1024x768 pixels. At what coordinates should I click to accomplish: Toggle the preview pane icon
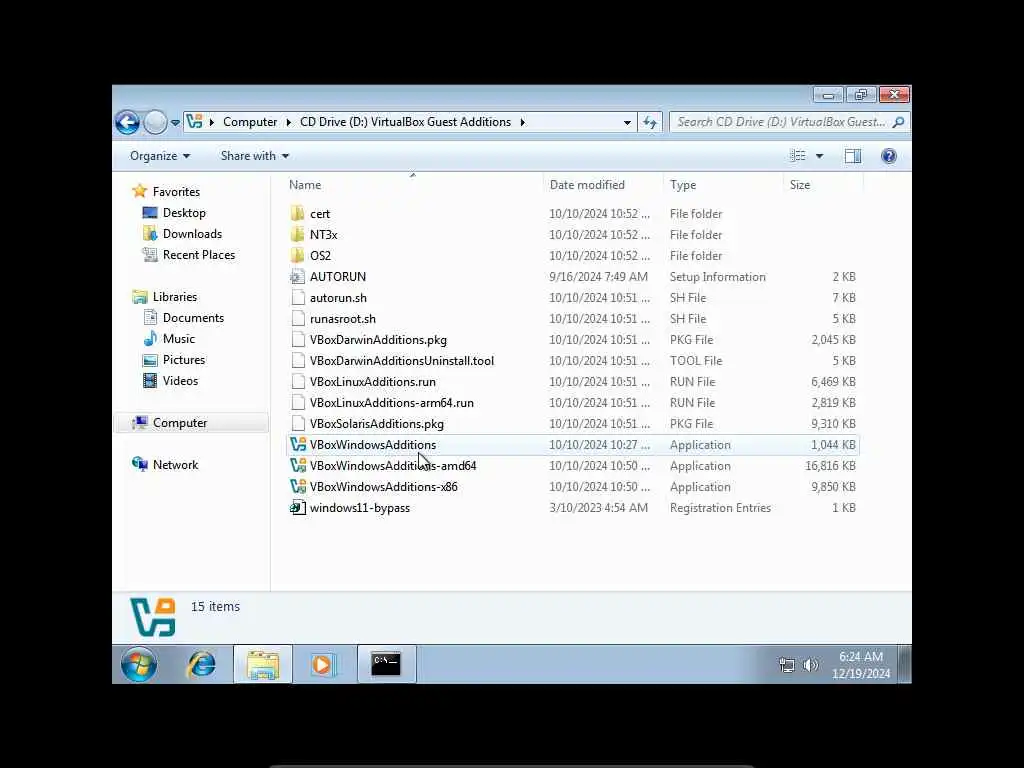pyautogui.click(x=853, y=155)
